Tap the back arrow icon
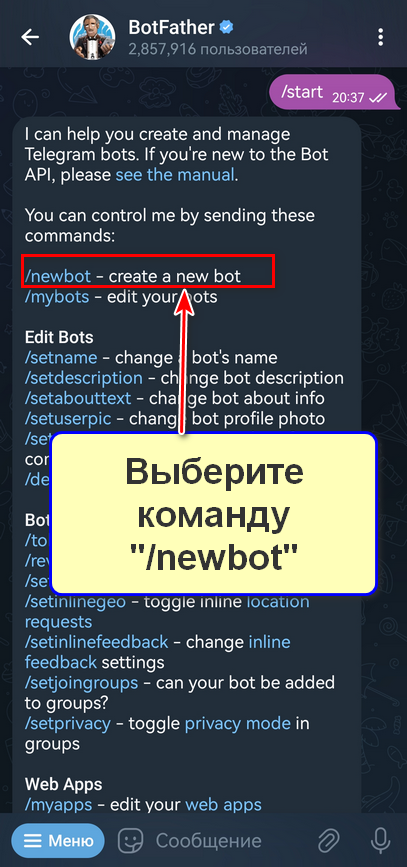 pos(29,37)
